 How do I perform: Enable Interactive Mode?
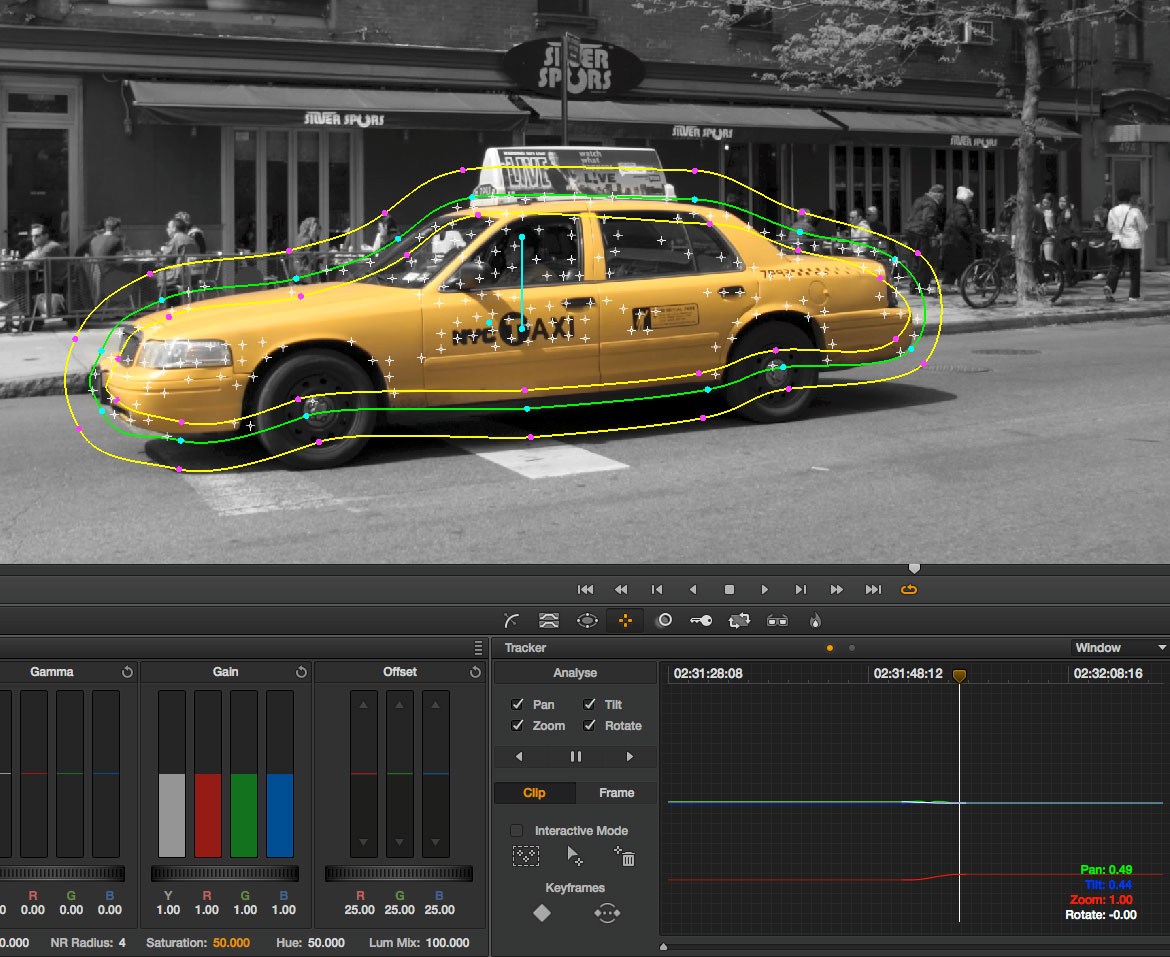pyautogui.click(x=515, y=830)
